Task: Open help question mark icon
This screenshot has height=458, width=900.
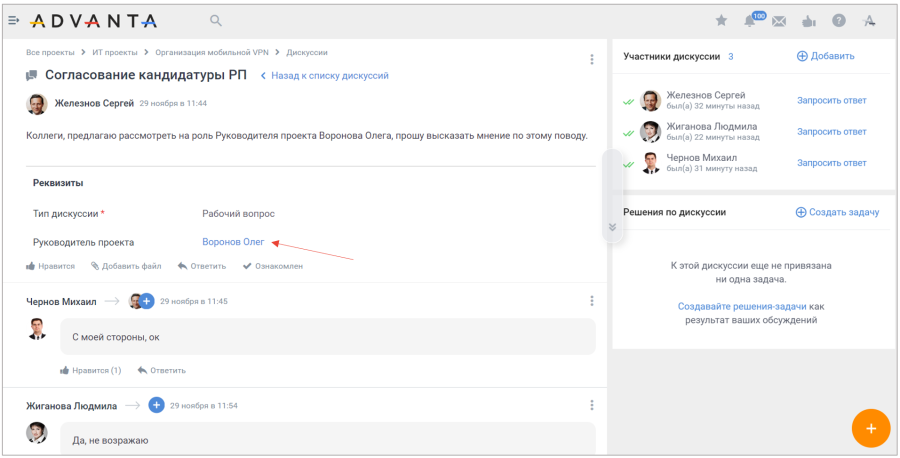Action: coord(839,21)
